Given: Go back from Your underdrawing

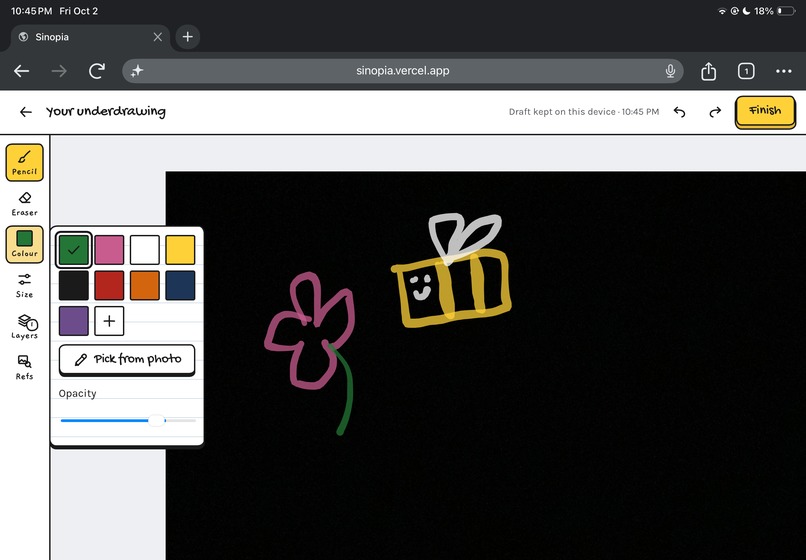Looking at the screenshot, I should click(x=25, y=112).
